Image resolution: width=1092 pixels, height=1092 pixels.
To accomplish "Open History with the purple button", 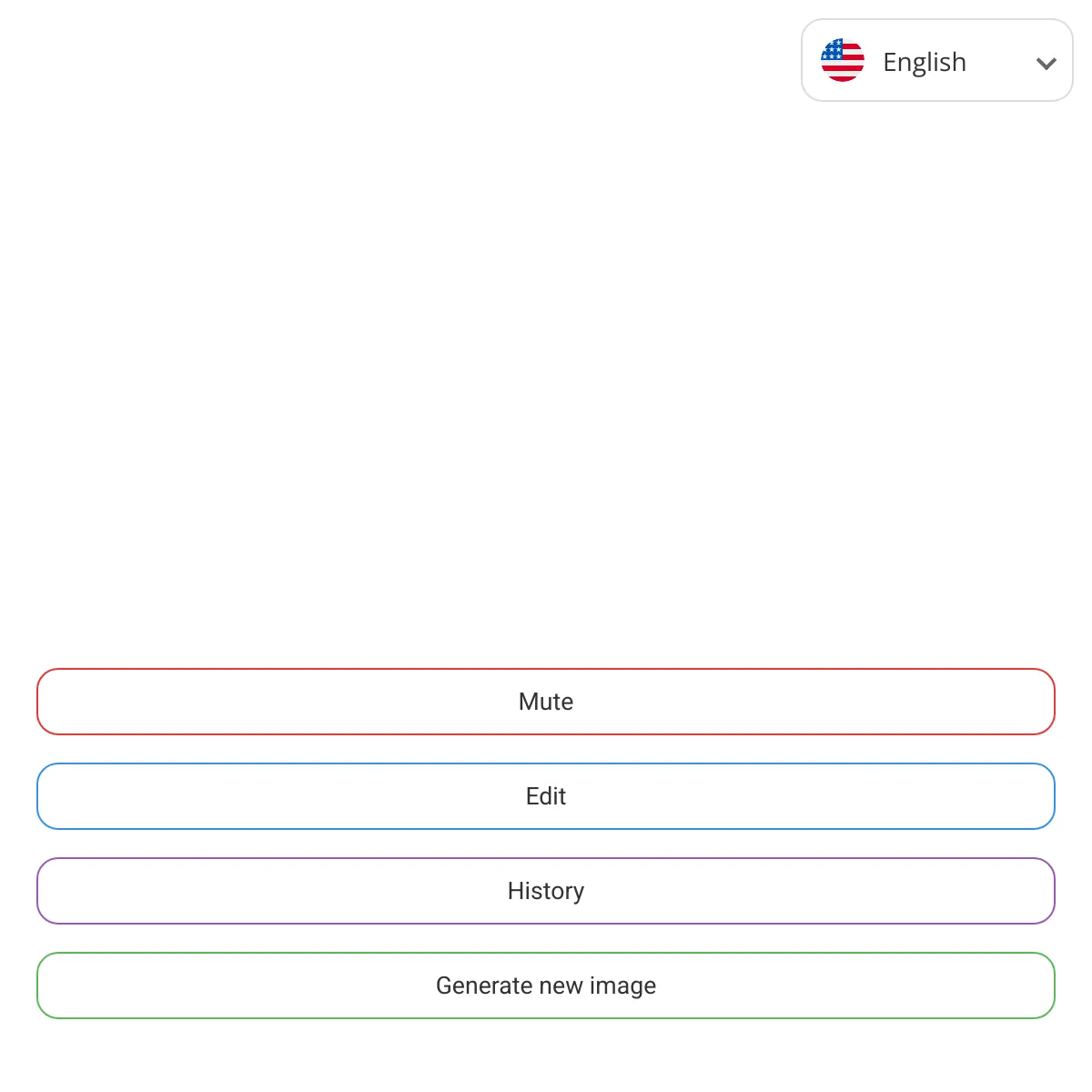I will pyautogui.click(x=546, y=891).
